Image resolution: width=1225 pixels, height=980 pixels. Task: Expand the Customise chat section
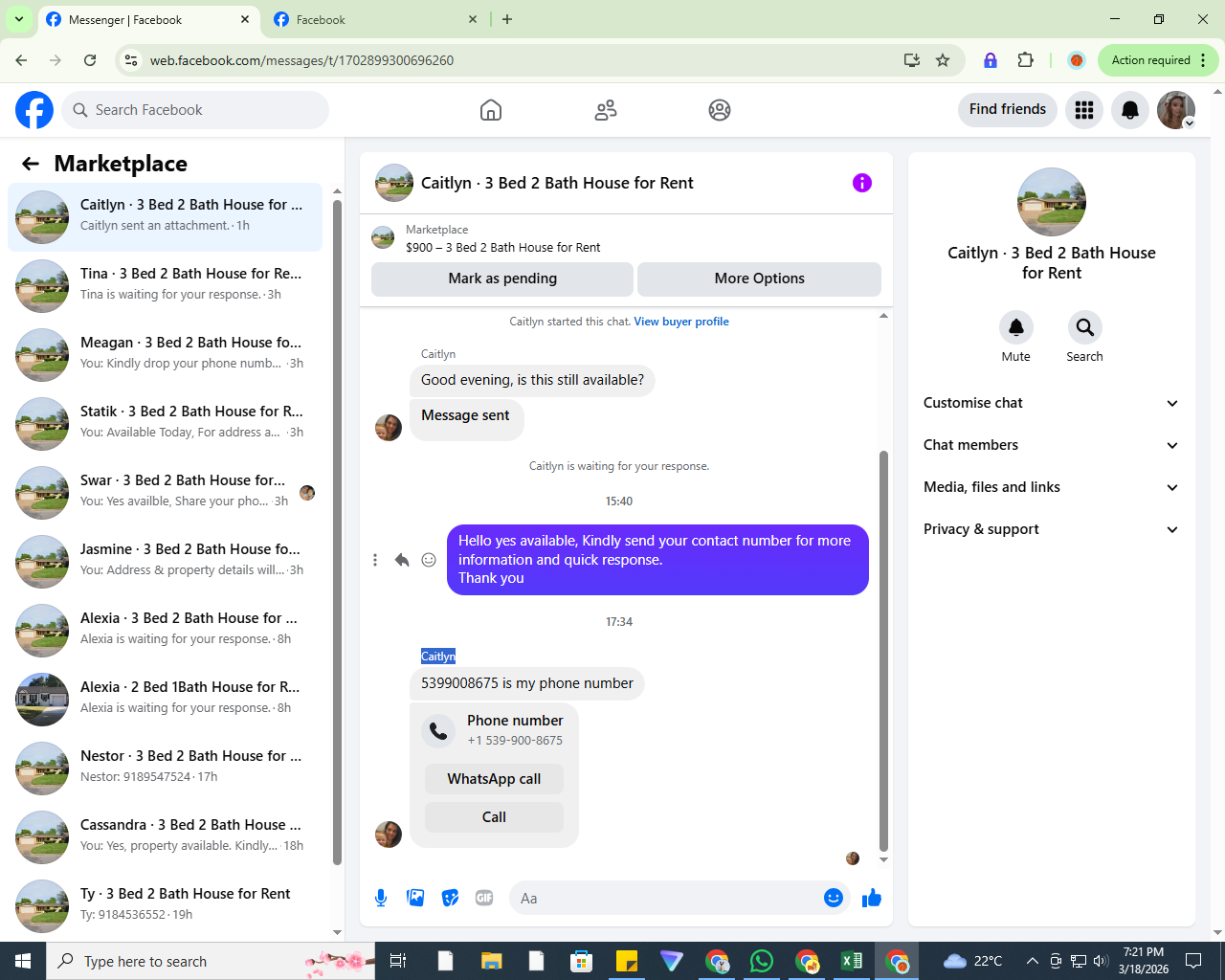click(x=1052, y=403)
